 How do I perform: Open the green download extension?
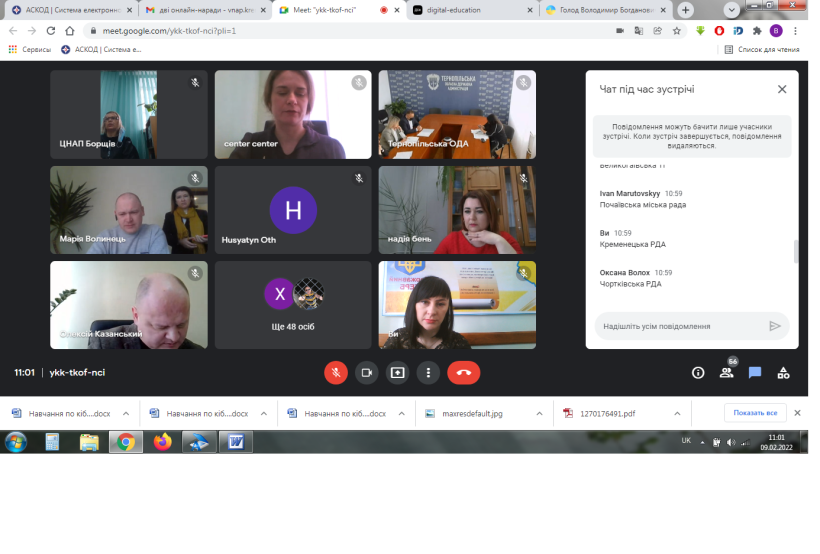(700, 31)
